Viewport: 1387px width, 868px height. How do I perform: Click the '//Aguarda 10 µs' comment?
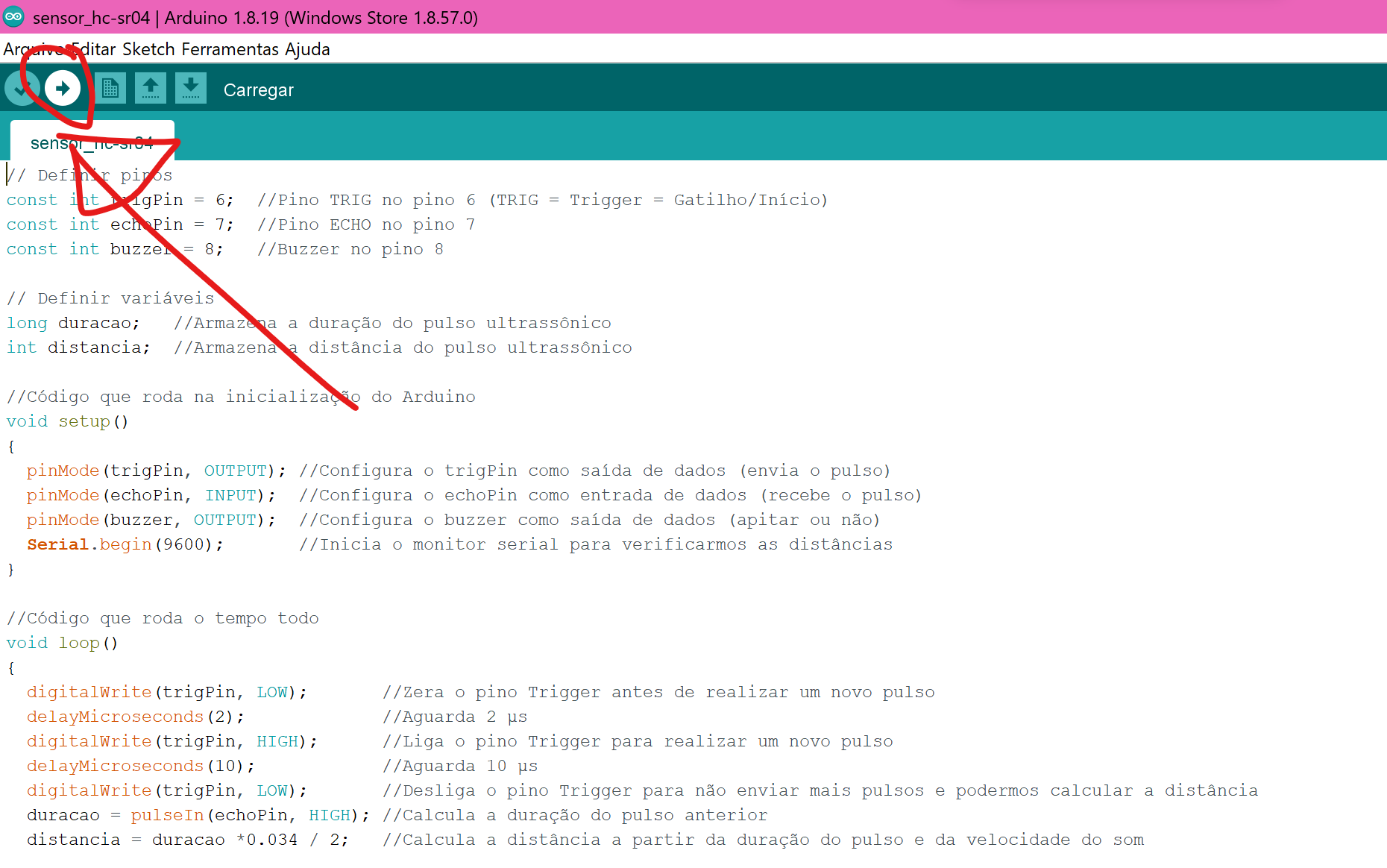pos(460,766)
